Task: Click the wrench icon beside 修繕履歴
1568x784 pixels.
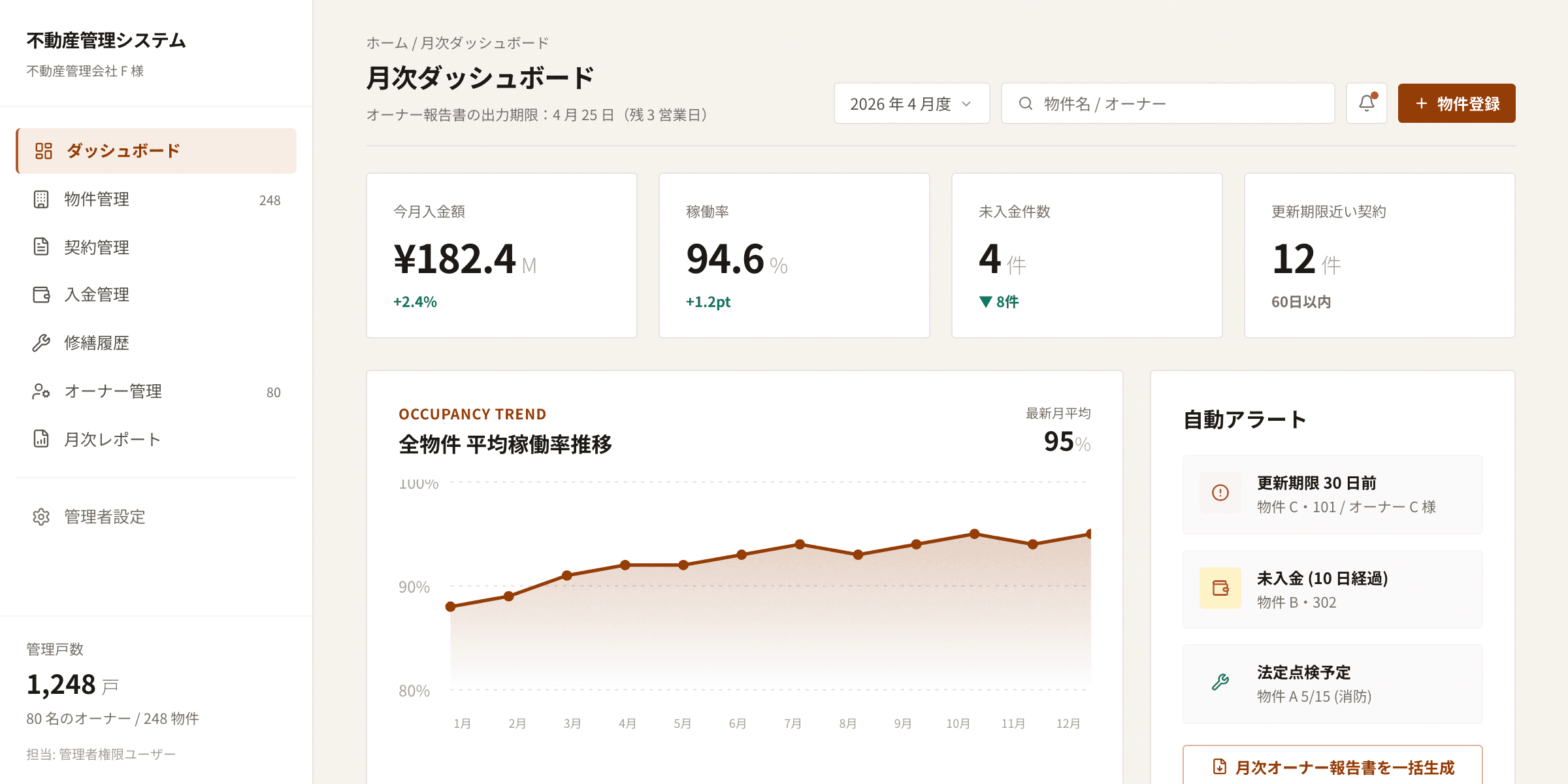Action: point(41,343)
